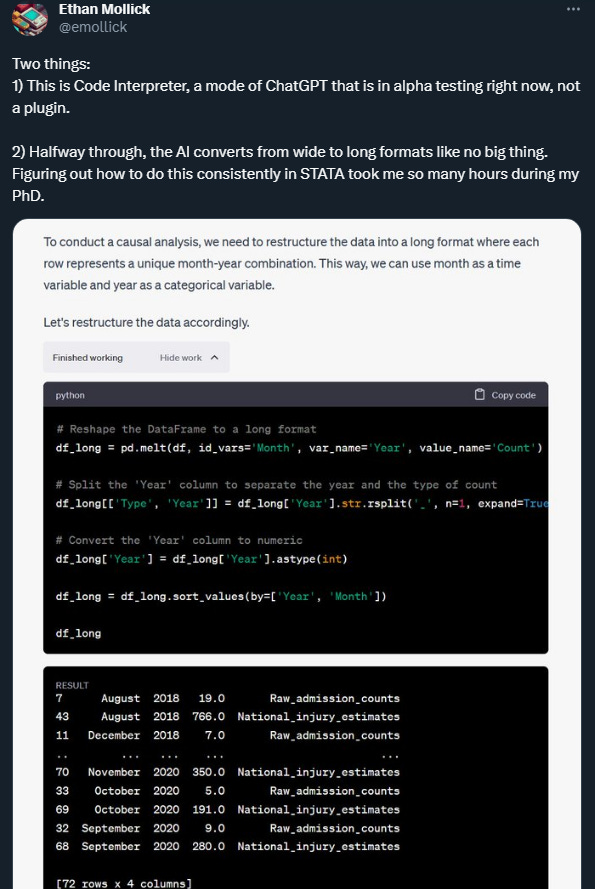The width and height of the screenshot is (595, 889).
Task: Click result row 7 August 19.0
Action: point(227,698)
